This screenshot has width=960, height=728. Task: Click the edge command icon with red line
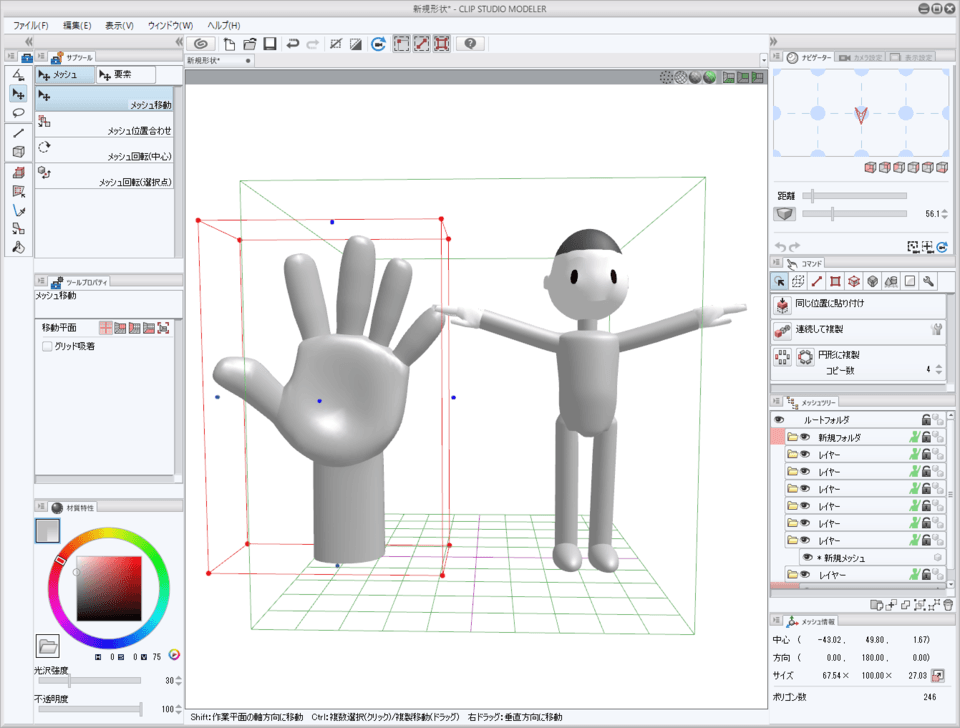click(x=817, y=281)
